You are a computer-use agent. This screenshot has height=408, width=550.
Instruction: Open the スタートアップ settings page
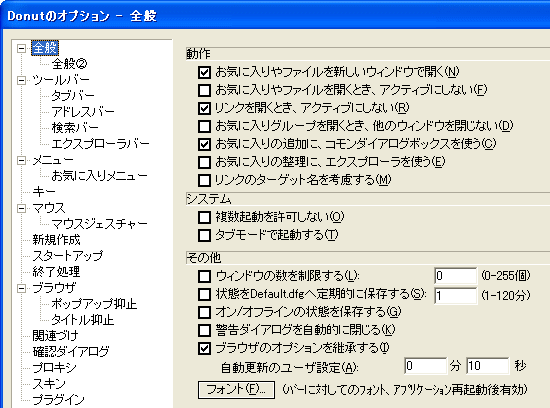pos(68,256)
